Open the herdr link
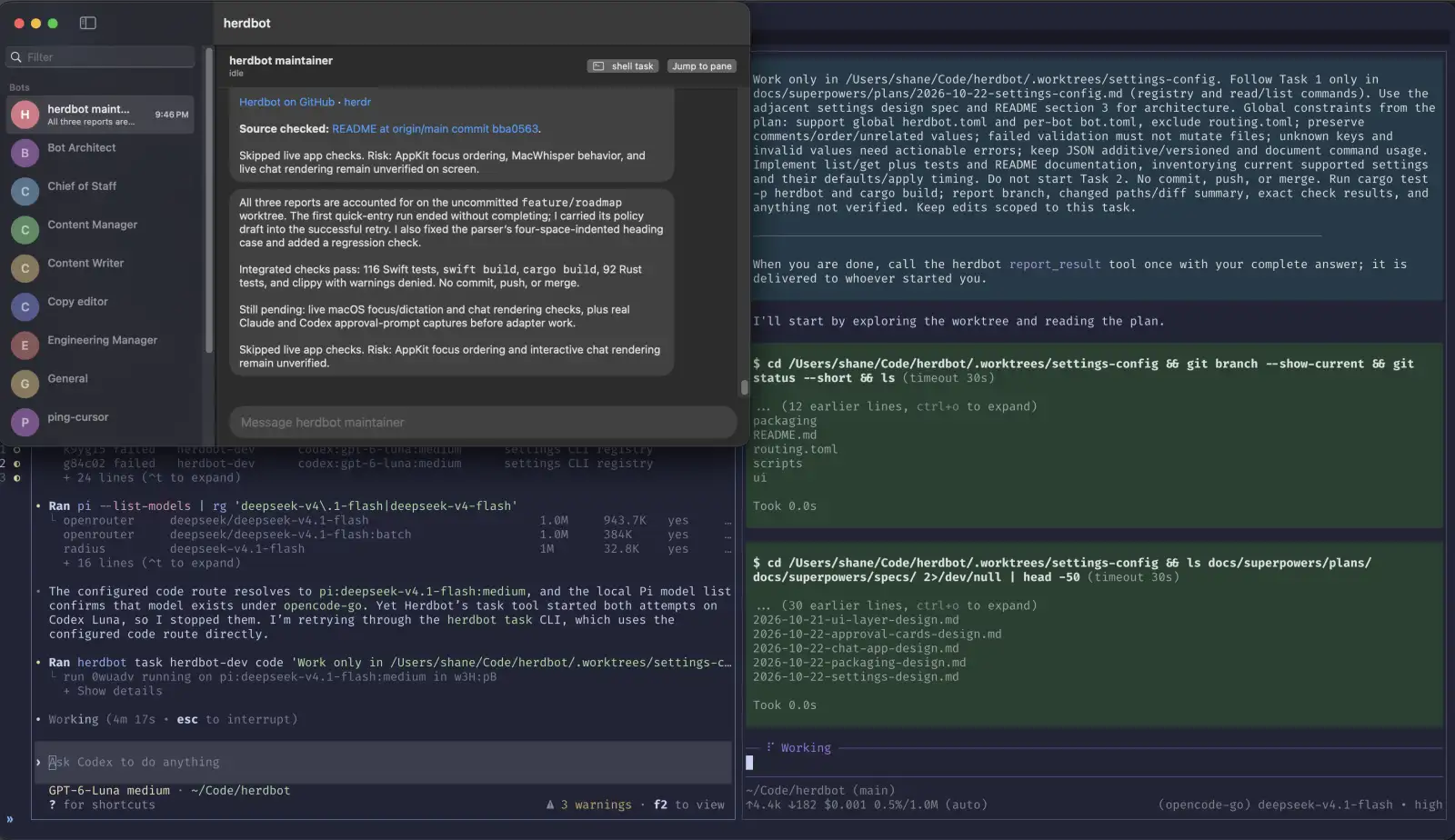 coord(357,102)
